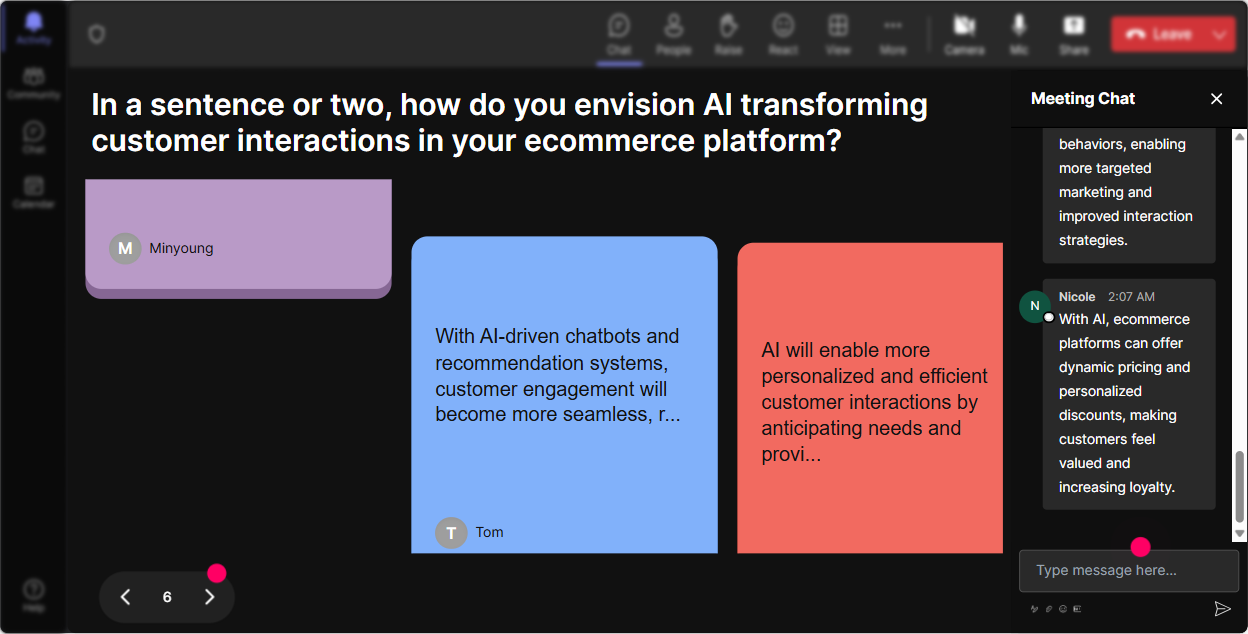Open Help at the sidebar bottom
Image resolution: width=1248 pixels, height=634 pixels.
[34, 594]
